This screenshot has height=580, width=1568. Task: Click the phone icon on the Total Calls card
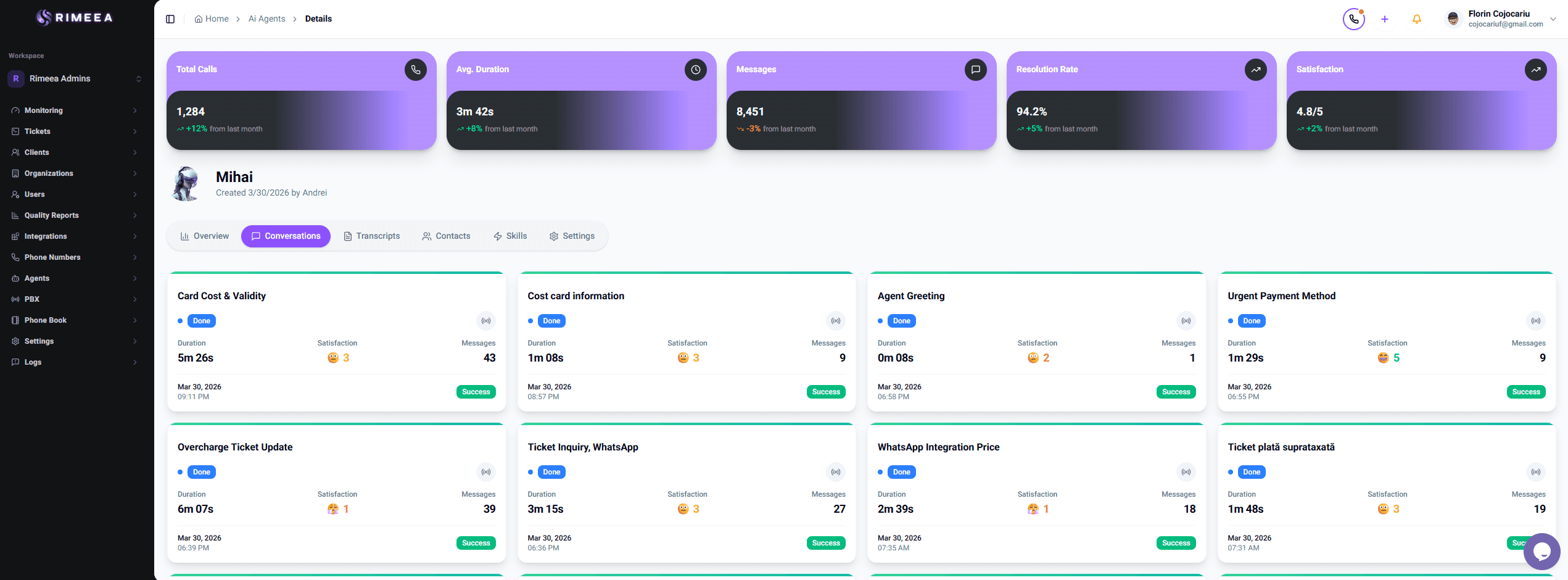tap(415, 69)
